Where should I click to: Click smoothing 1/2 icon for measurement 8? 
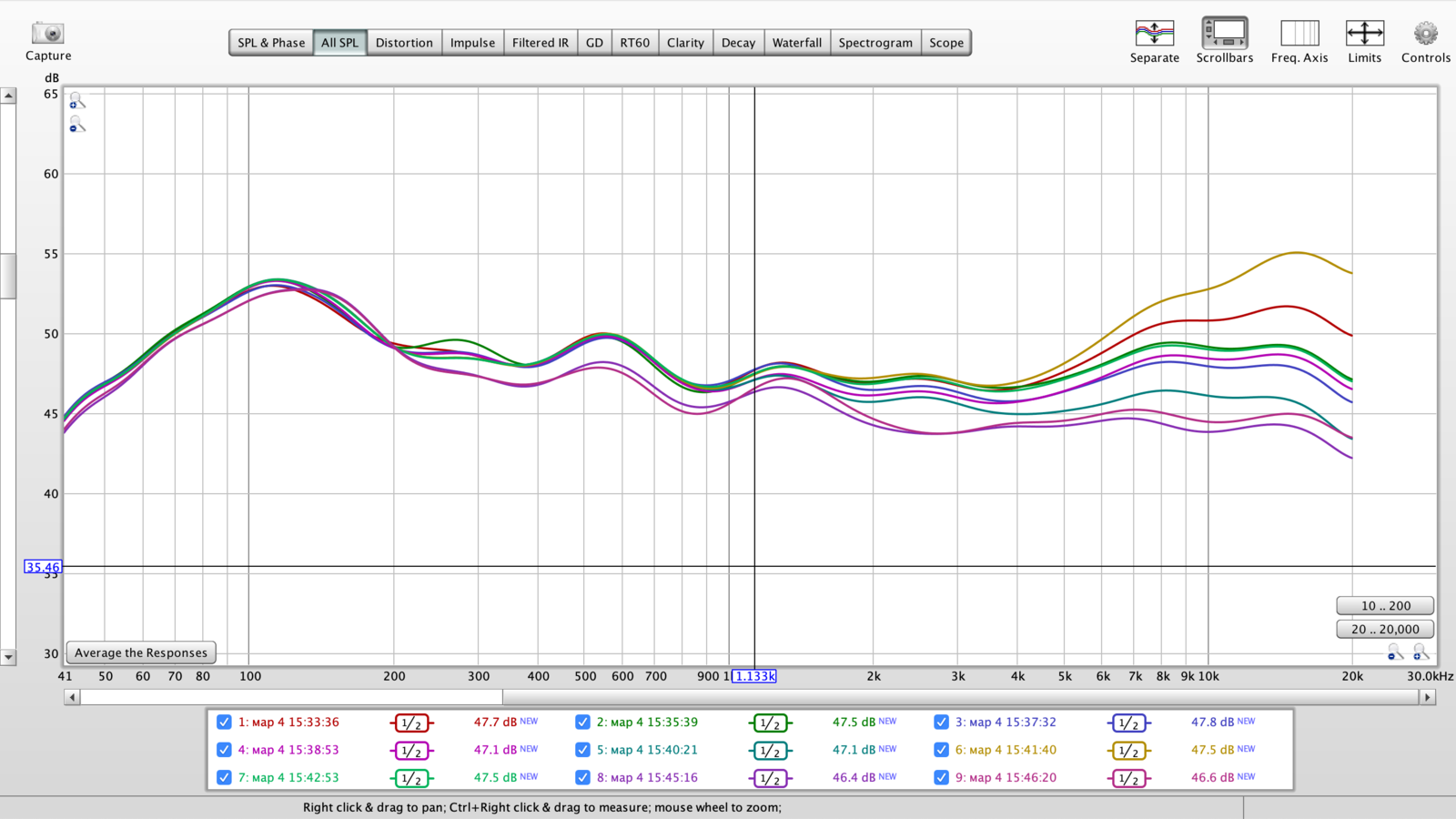click(770, 778)
